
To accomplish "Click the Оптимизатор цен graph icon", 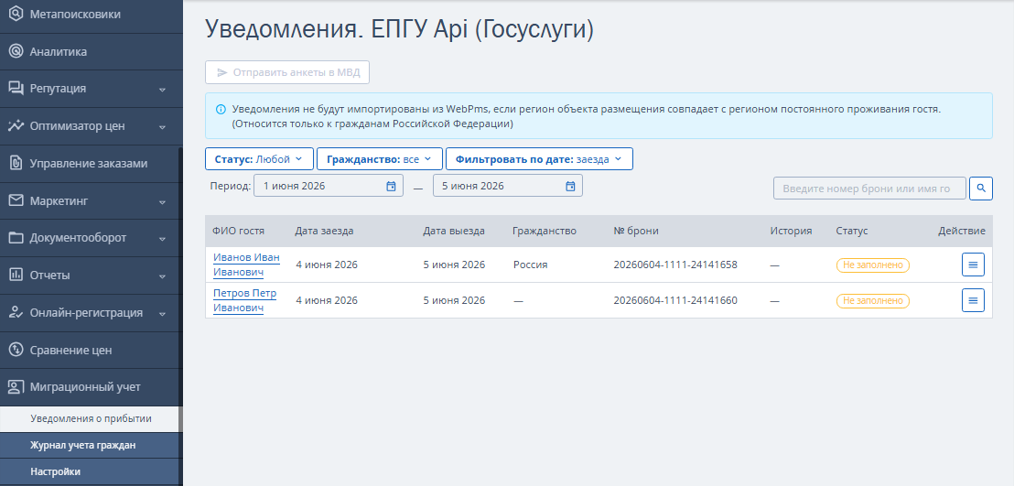I will point(16,126).
